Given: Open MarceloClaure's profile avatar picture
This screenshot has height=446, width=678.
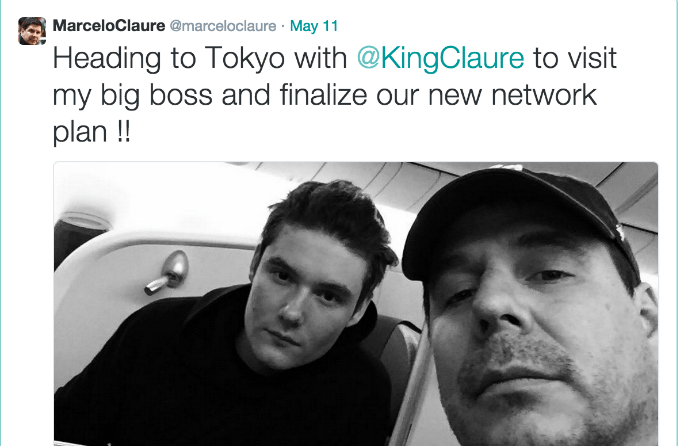Looking at the screenshot, I should pos(32,31).
